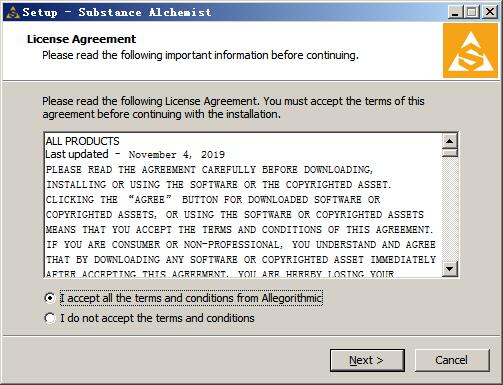Click the 'ALL PRODUCTS' line in license
The image size is (503, 385).
click(82, 141)
